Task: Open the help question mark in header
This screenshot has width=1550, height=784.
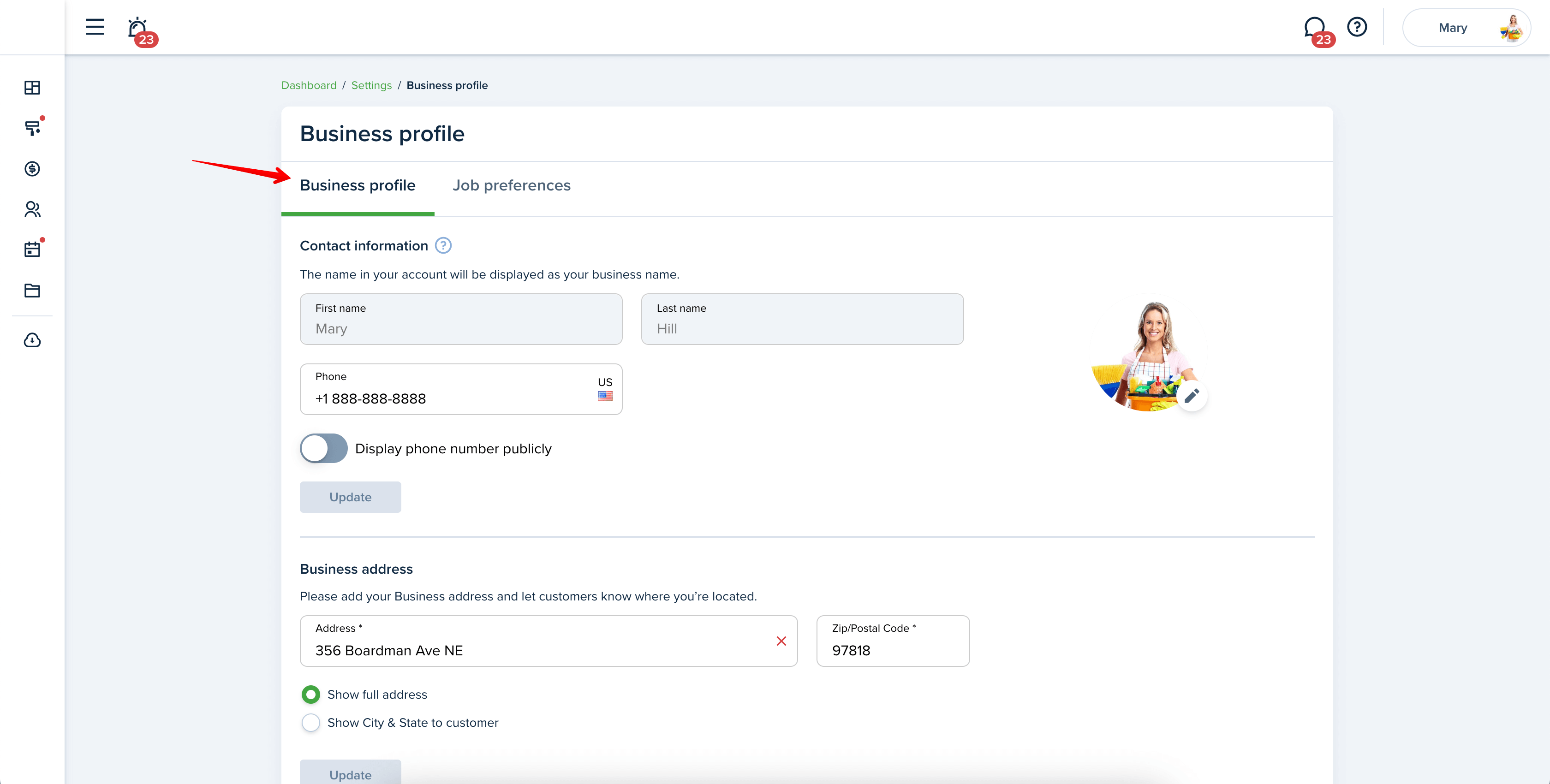Action: (x=1357, y=27)
